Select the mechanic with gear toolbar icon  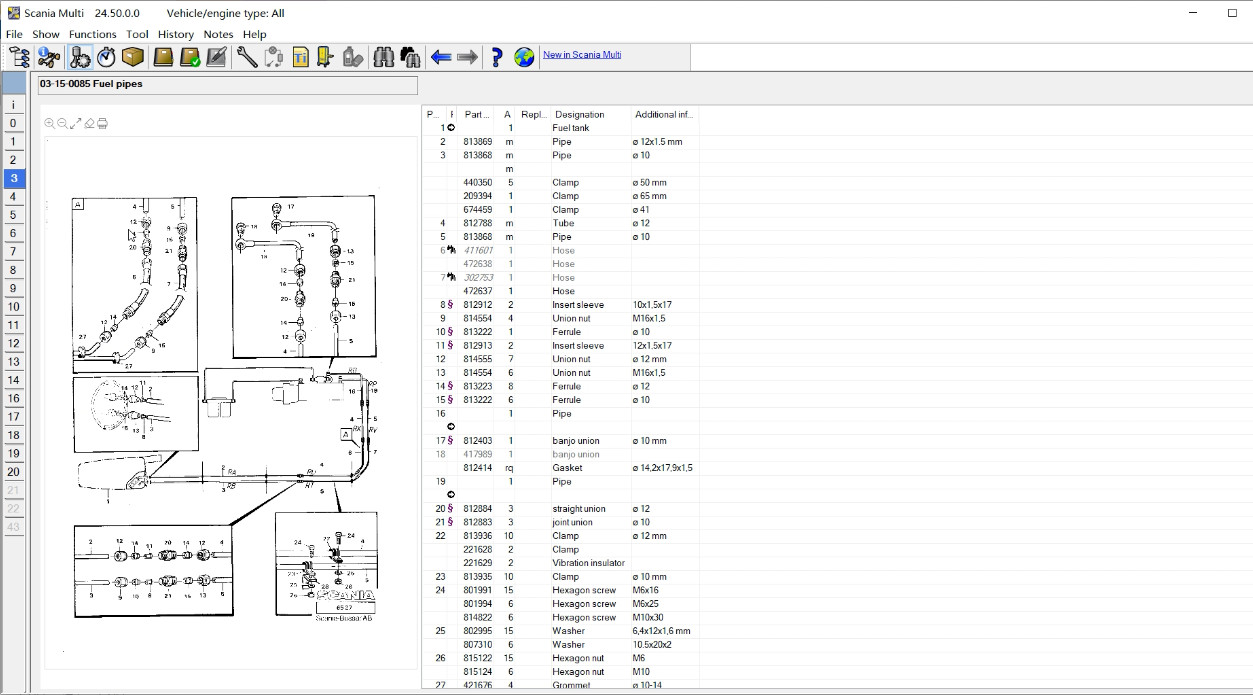[x=80, y=57]
